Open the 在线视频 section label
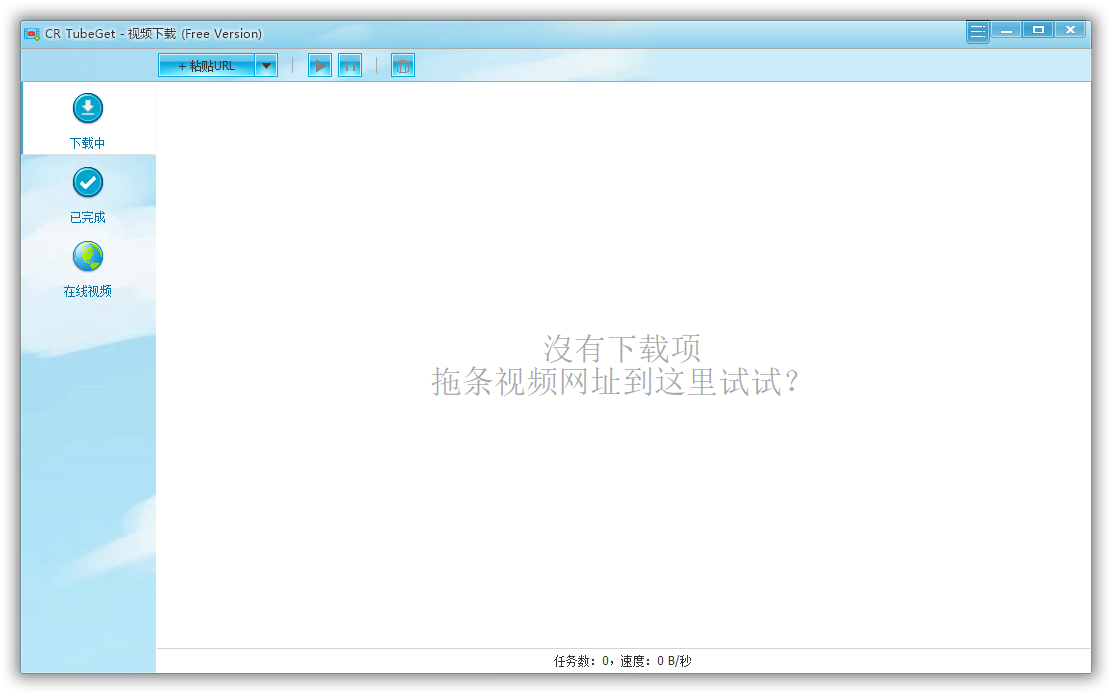 pos(88,291)
